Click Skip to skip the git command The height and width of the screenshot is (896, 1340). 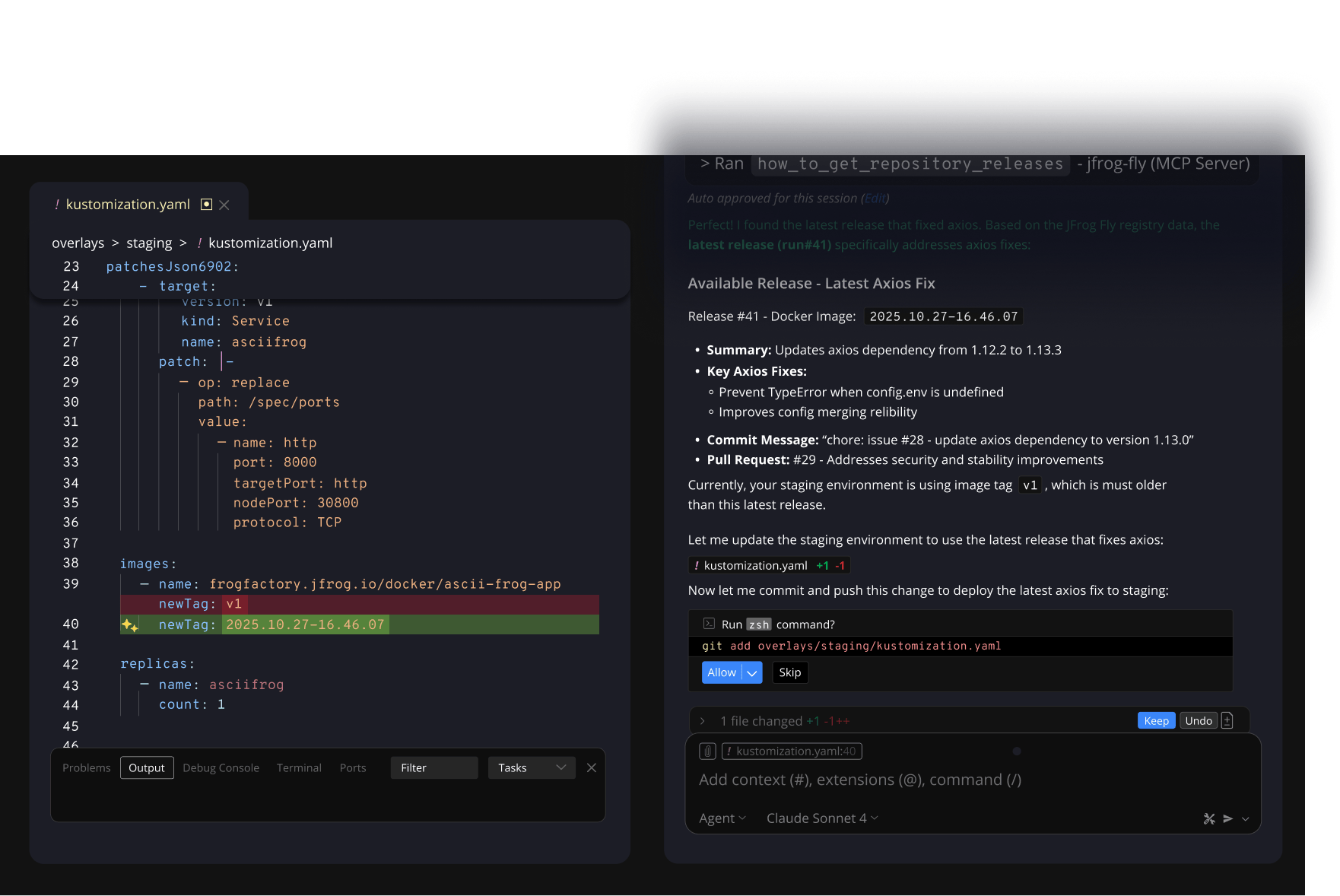[789, 673]
